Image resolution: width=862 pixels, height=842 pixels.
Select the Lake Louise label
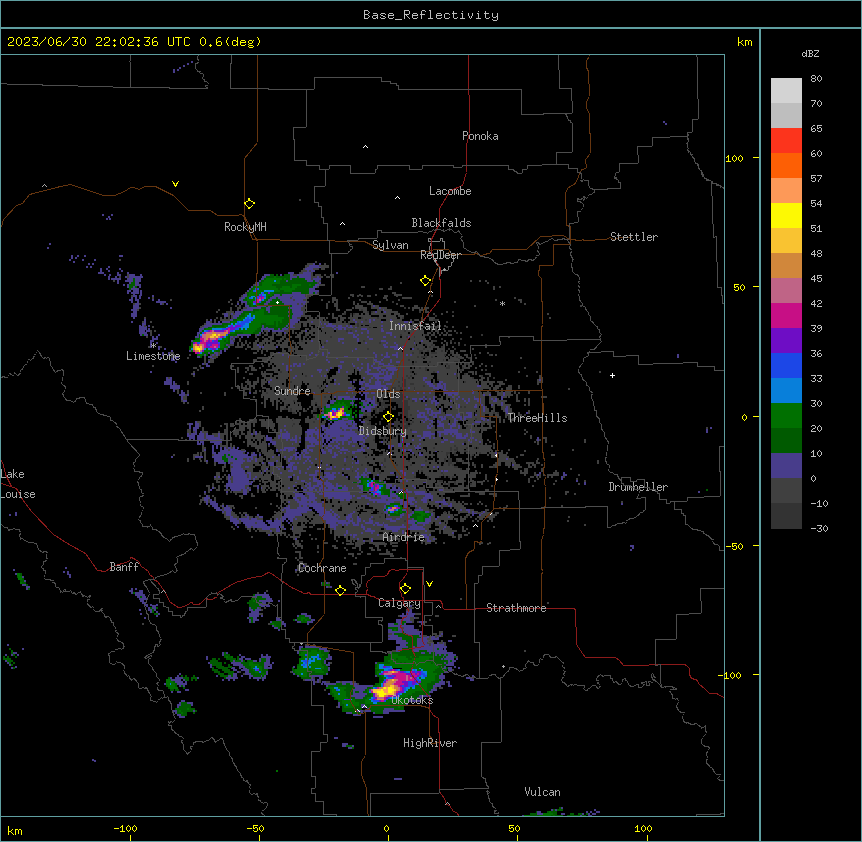pyautogui.click(x=18, y=484)
